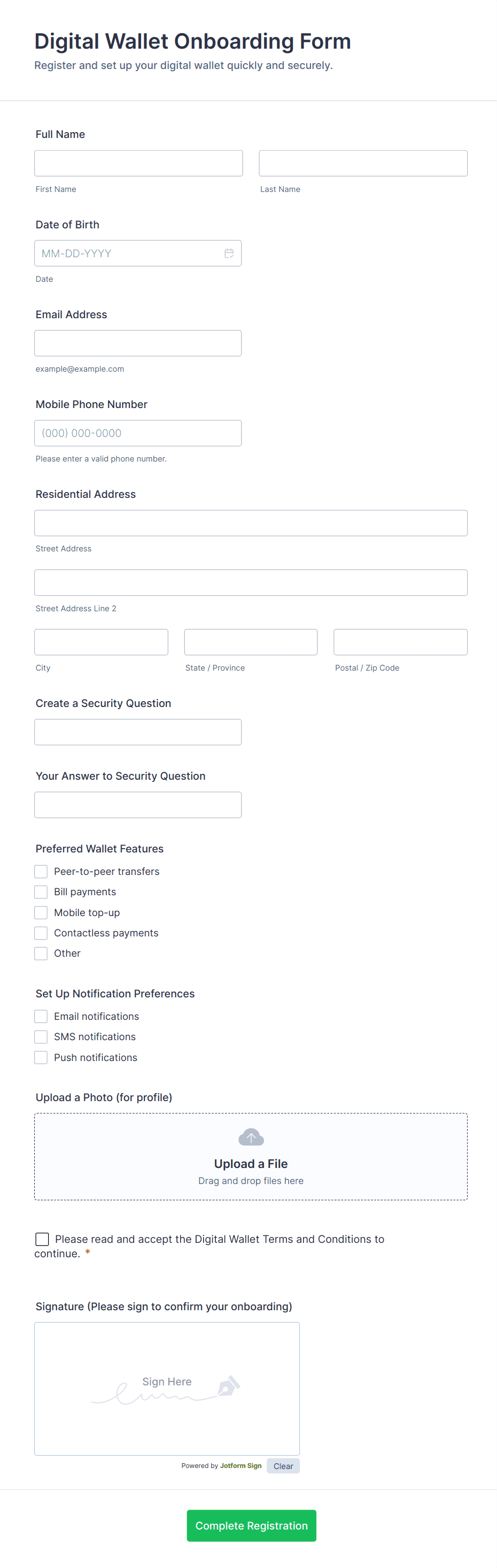Check the Bill payments option
Screen dimensions: 497x1568
point(41,891)
